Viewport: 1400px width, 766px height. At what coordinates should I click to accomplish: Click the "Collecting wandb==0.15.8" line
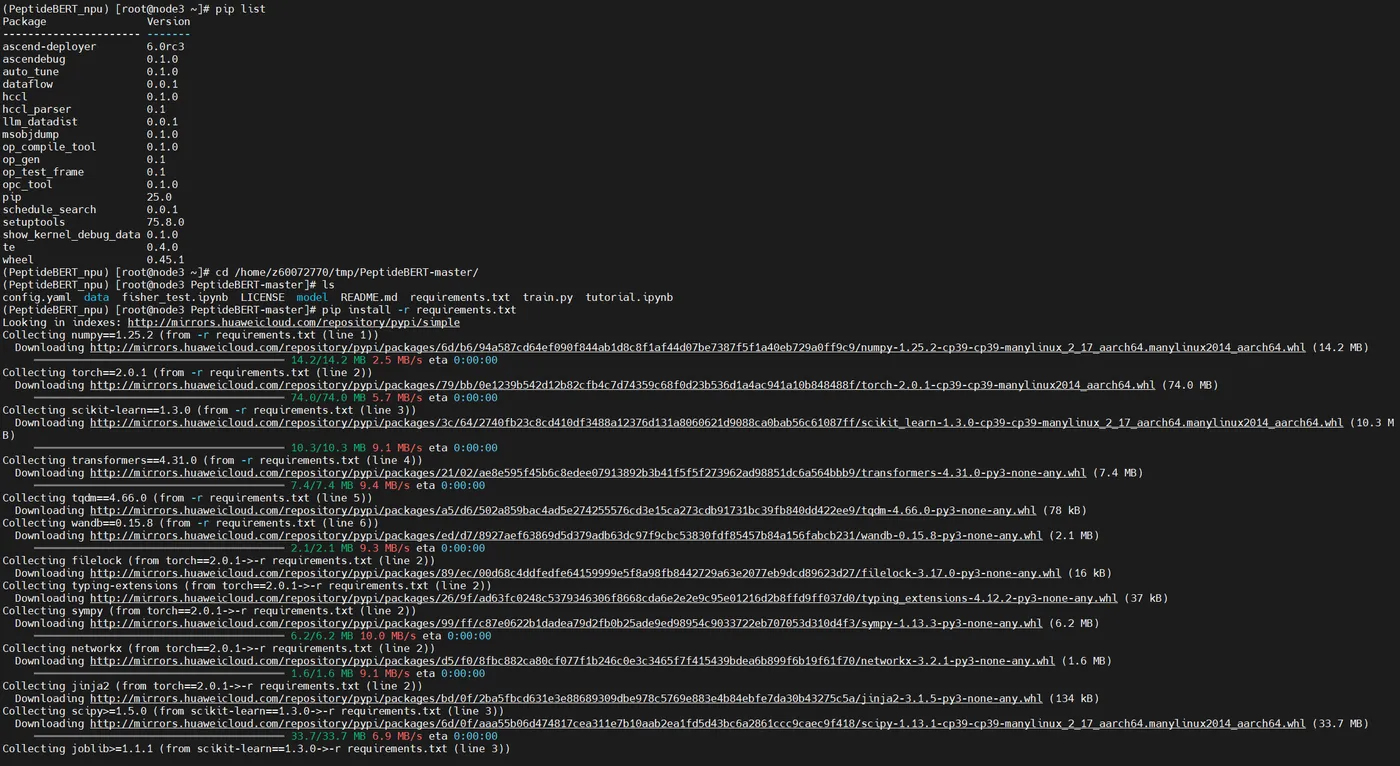[x=191, y=522]
